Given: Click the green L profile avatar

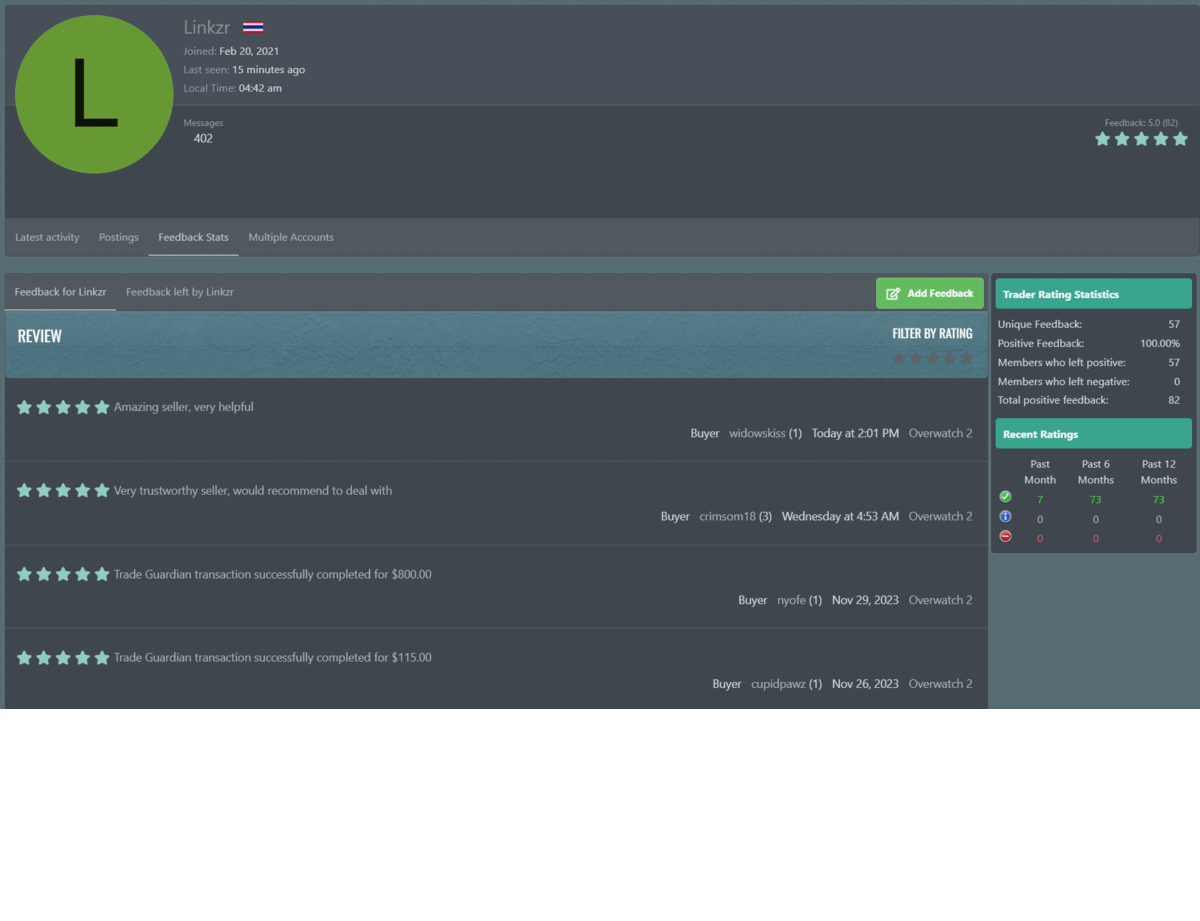Looking at the screenshot, I should (94, 95).
